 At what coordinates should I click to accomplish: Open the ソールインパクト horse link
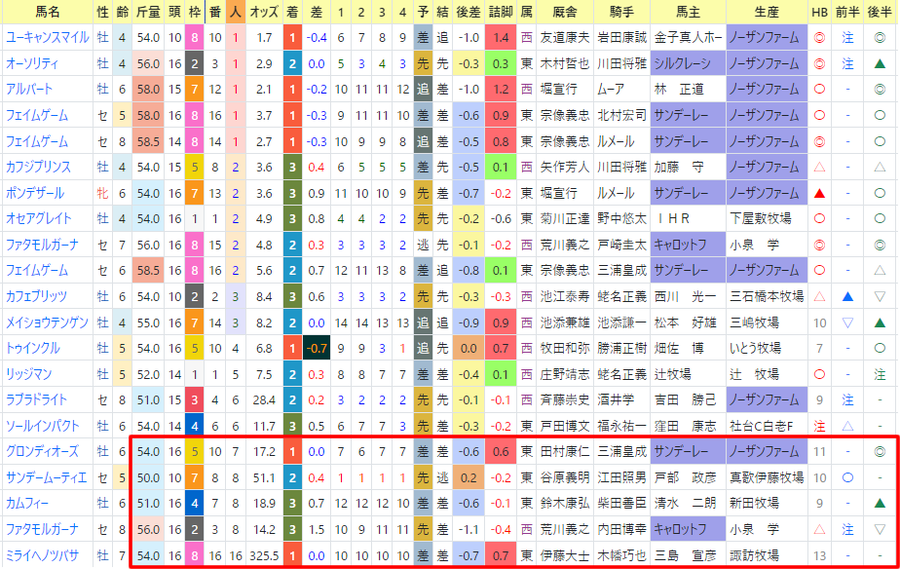(x=42, y=426)
